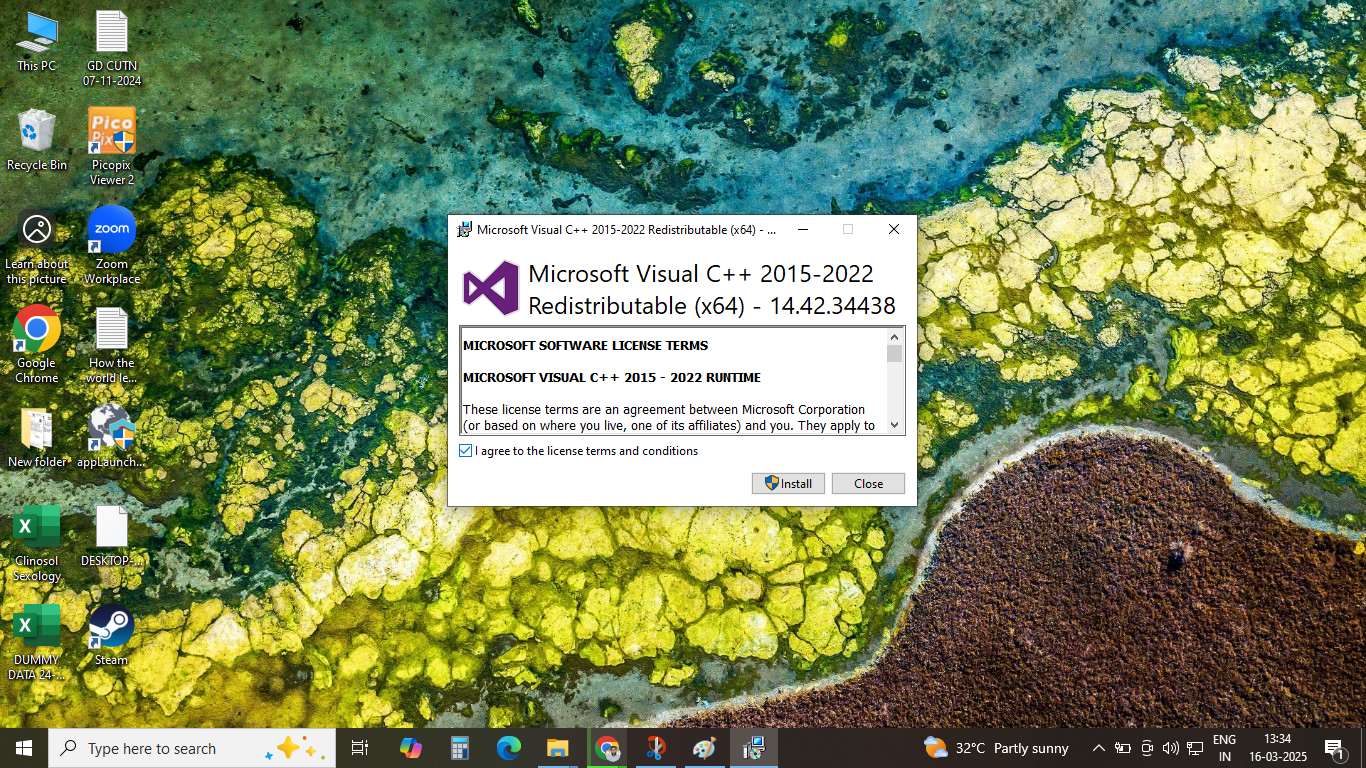Open Copilot from the taskbar
Viewport: 1366px width, 768px height.
(x=411, y=748)
